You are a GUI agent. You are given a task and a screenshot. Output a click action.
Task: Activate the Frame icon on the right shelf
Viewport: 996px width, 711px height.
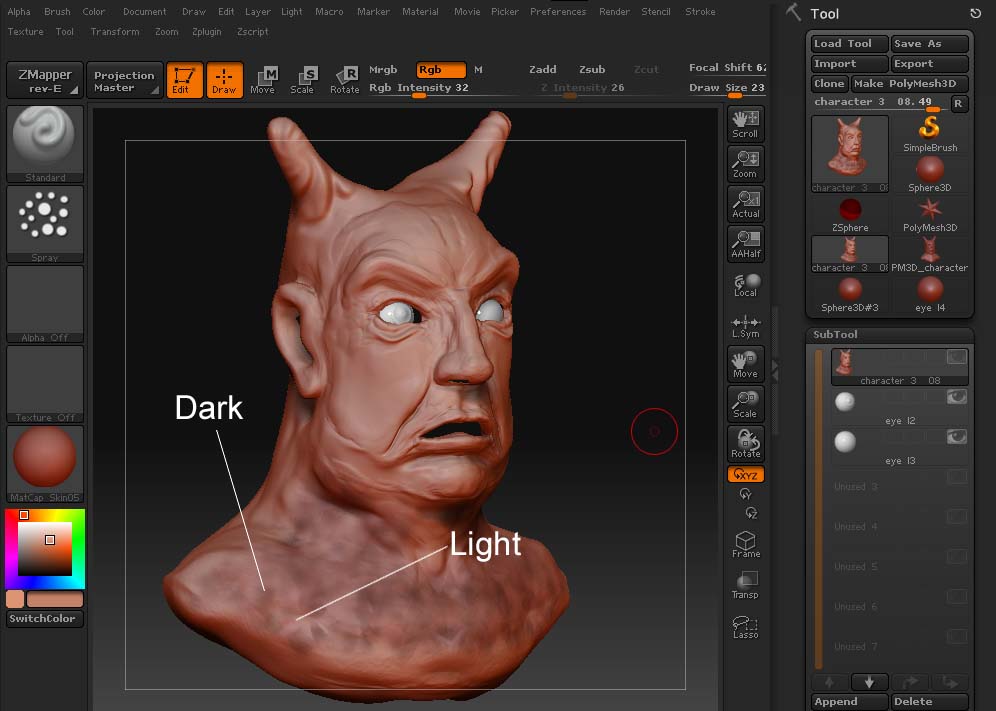click(x=744, y=543)
